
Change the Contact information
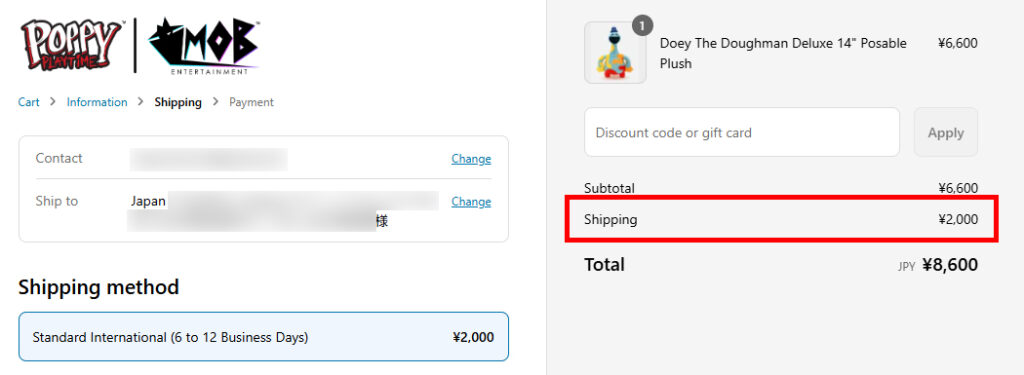coord(471,159)
